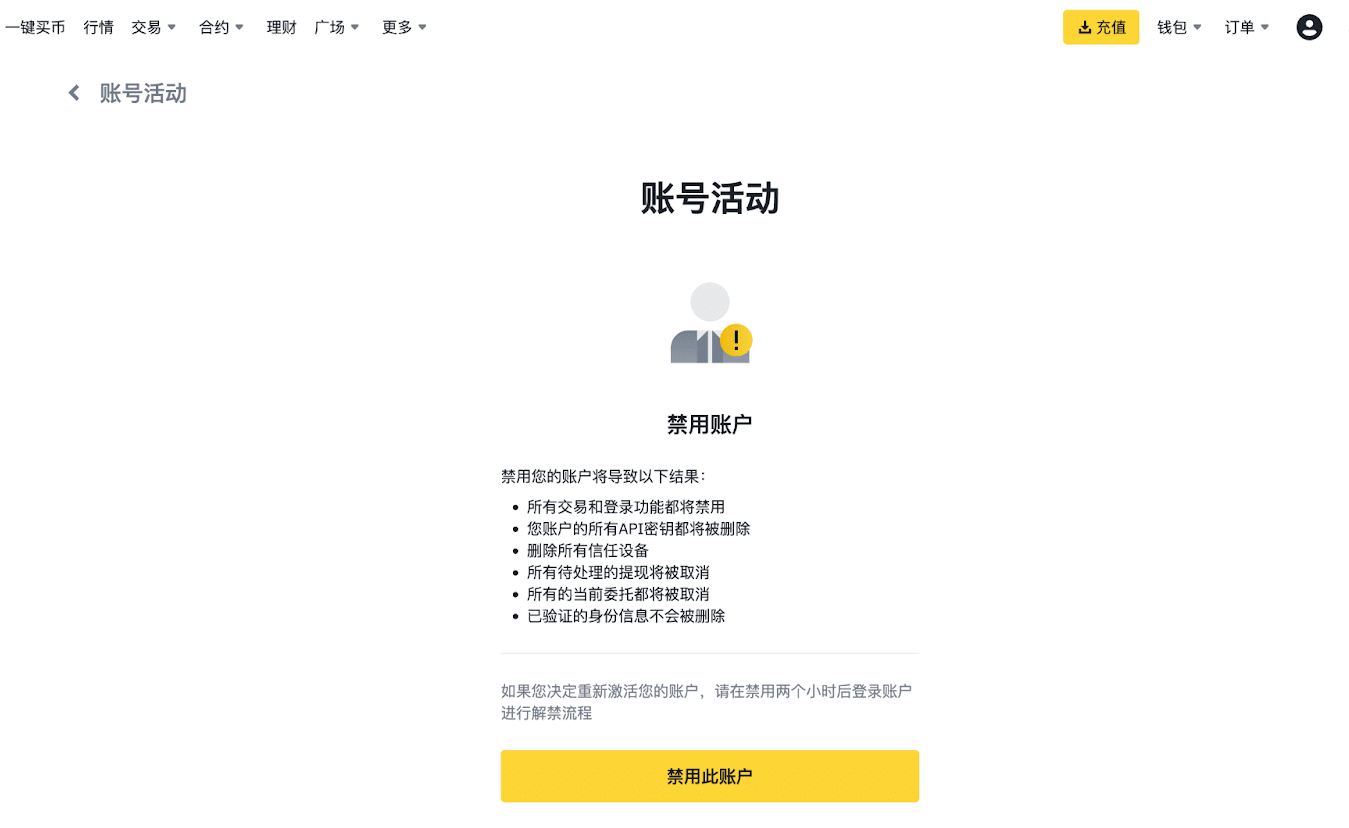The height and width of the screenshot is (828, 1349).
Task: Click the 合约 menu label
Action: pos(214,27)
